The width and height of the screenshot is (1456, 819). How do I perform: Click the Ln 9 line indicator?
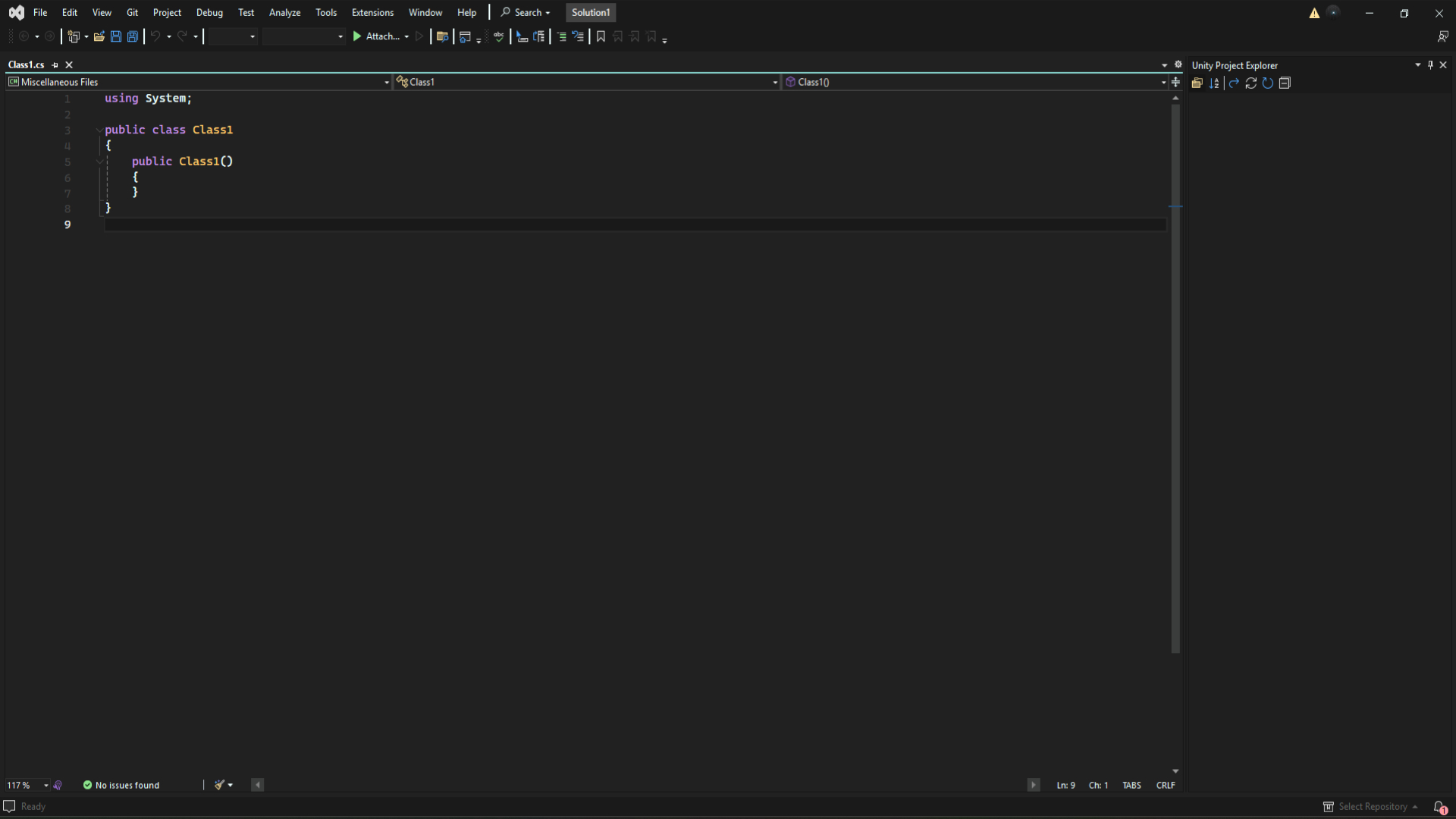tap(1066, 785)
